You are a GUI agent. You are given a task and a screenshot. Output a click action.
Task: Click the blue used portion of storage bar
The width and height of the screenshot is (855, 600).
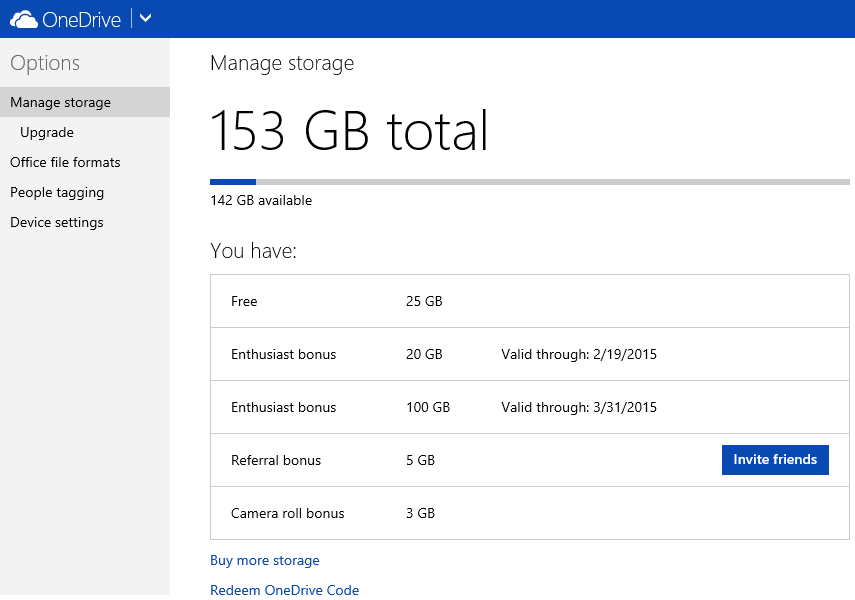232,182
